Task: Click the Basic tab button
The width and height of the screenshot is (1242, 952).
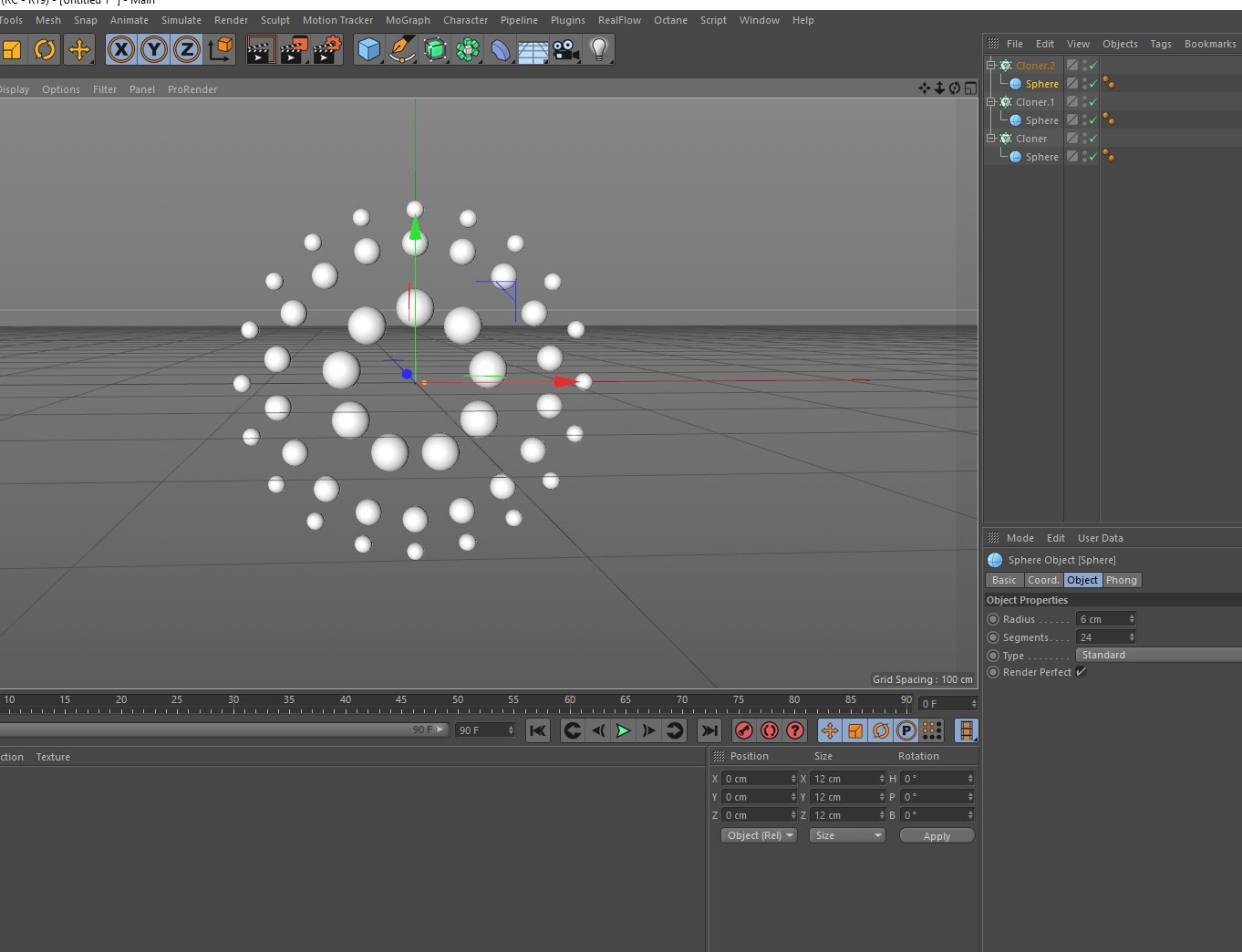Action: [x=1004, y=580]
